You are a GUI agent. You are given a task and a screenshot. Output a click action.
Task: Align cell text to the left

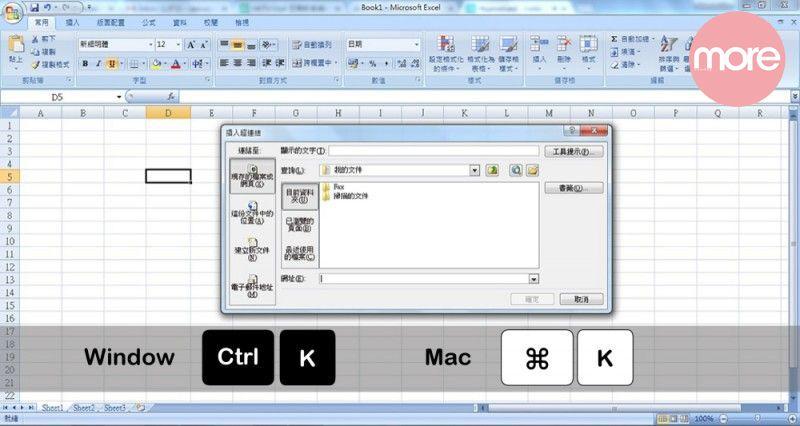pyautogui.click(x=224, y=63)
